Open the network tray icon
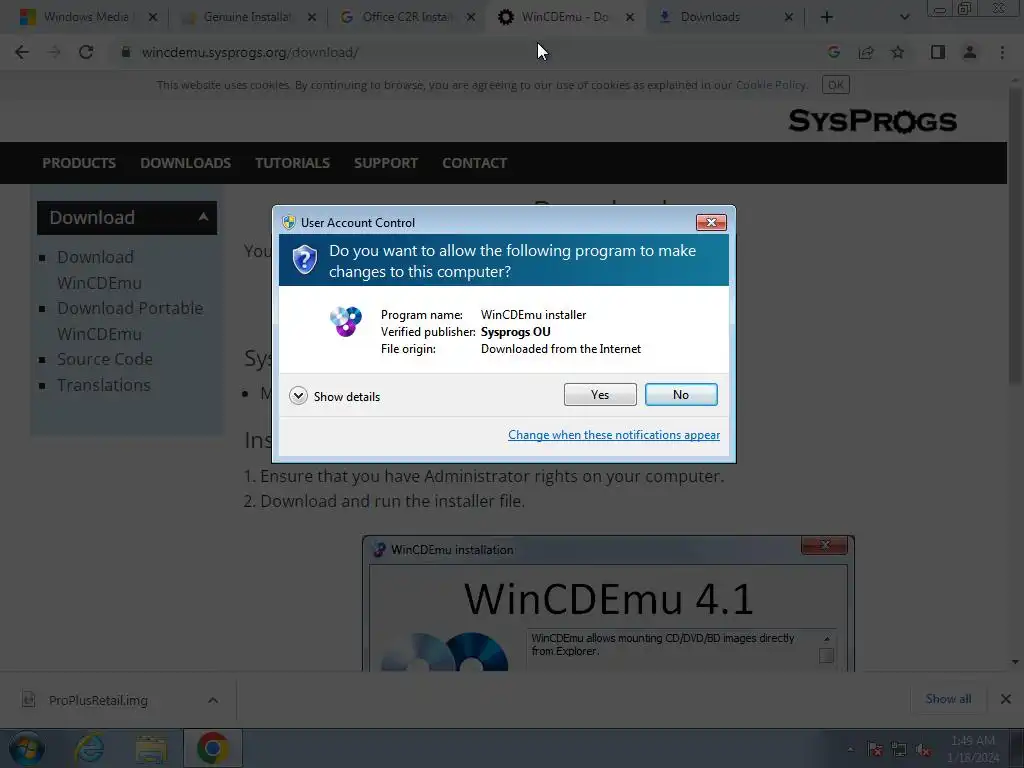 [899, 749]
